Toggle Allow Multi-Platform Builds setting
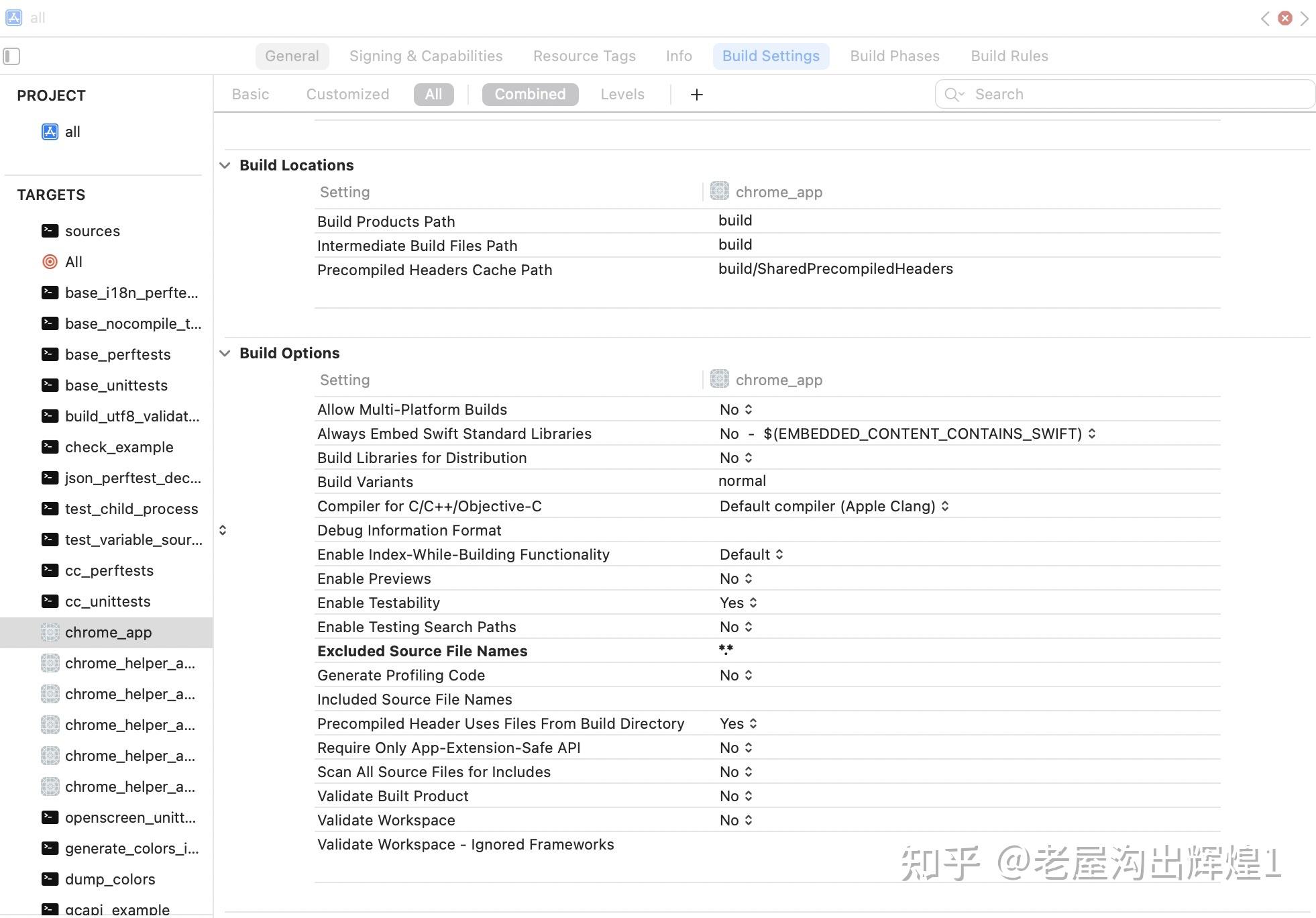 point(735,409)
